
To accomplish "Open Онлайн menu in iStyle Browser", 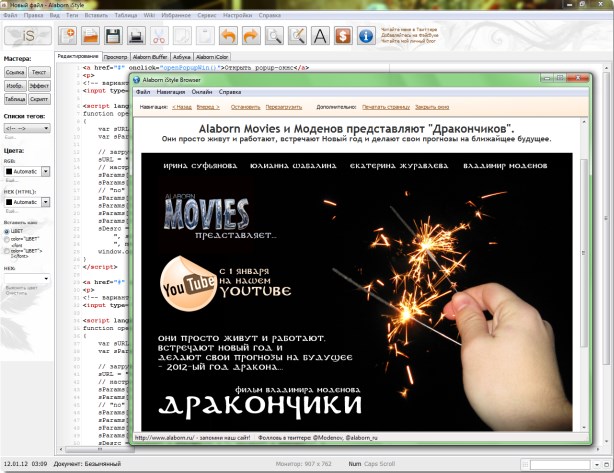I will 202,92.
